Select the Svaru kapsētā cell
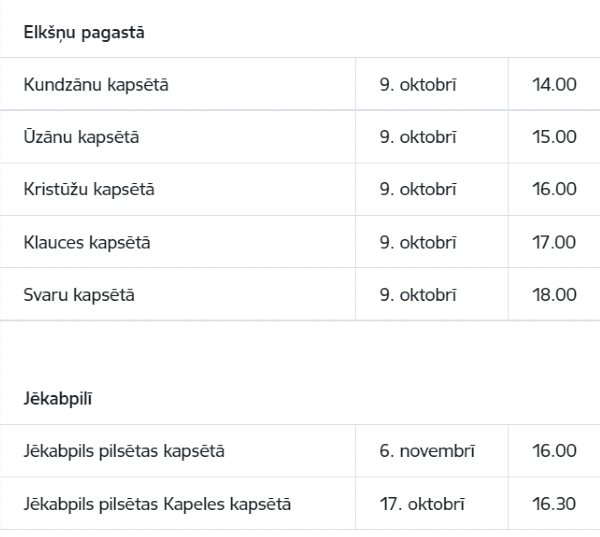 178,294
